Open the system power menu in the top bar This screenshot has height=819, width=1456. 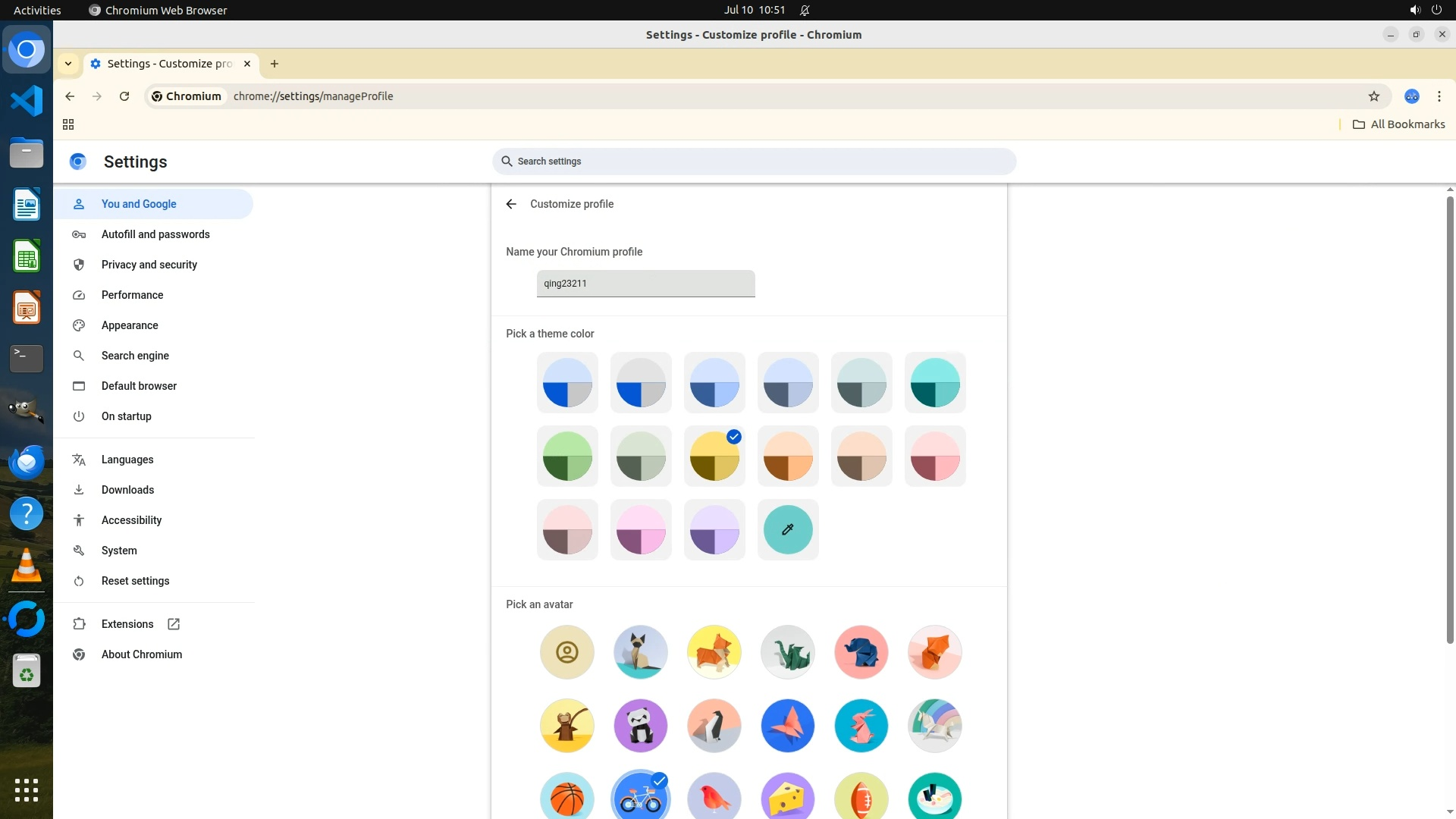coord(1436,10)
